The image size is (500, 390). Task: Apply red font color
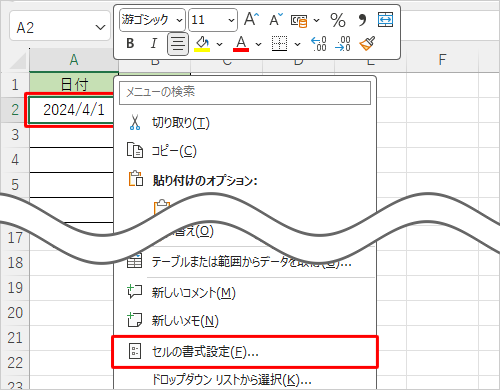(x=241, y=44)
